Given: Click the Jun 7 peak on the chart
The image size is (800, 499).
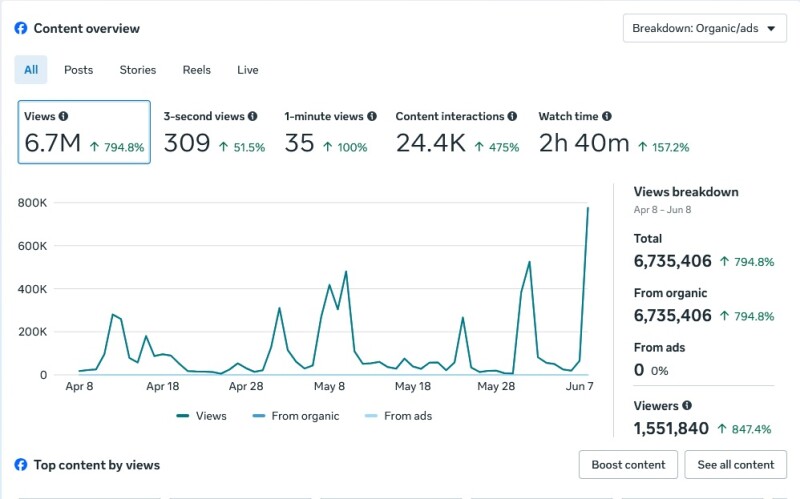Looking at the screenshot, I should 588,208.
